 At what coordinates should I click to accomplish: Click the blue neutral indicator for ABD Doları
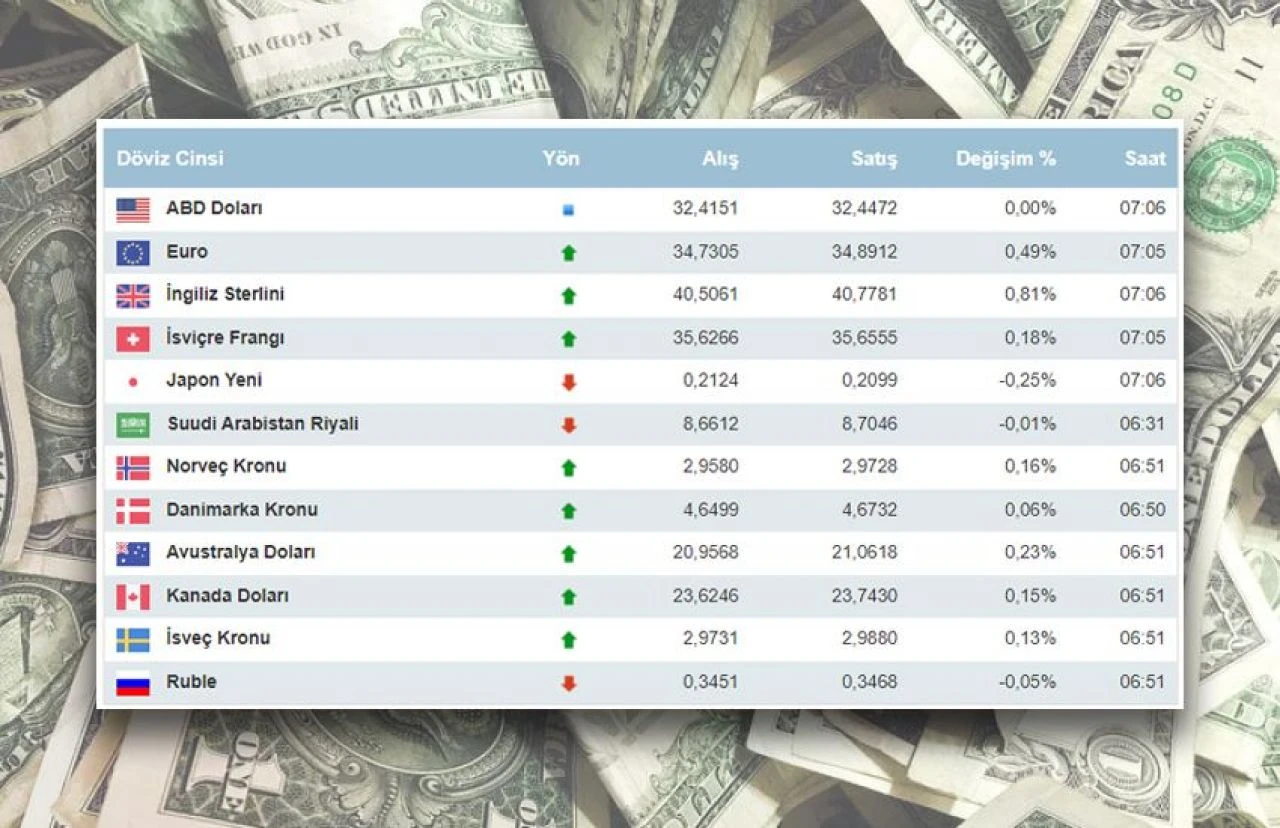[568, 210]
